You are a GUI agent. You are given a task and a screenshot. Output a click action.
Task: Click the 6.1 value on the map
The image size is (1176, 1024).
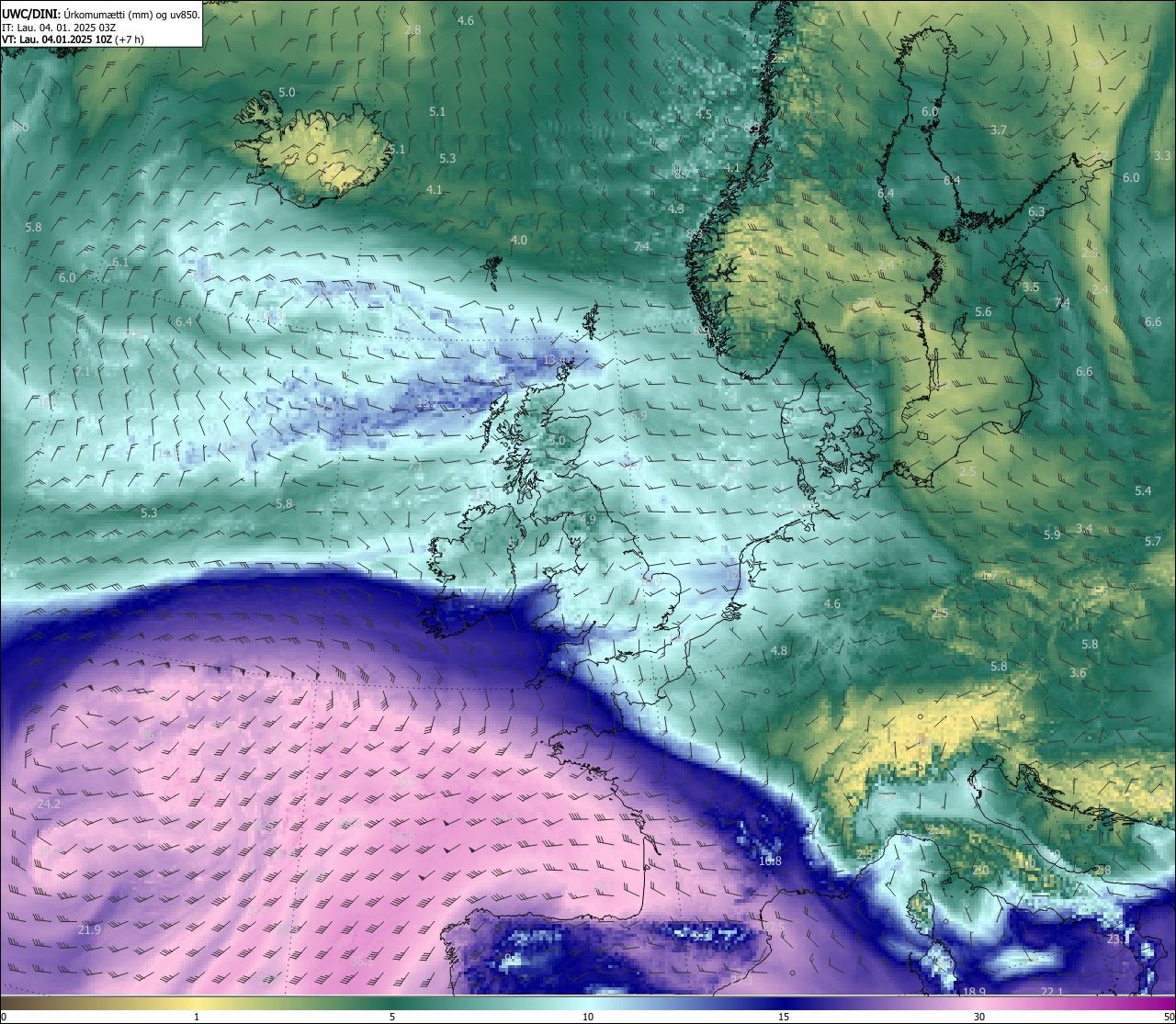pos(120,263)
